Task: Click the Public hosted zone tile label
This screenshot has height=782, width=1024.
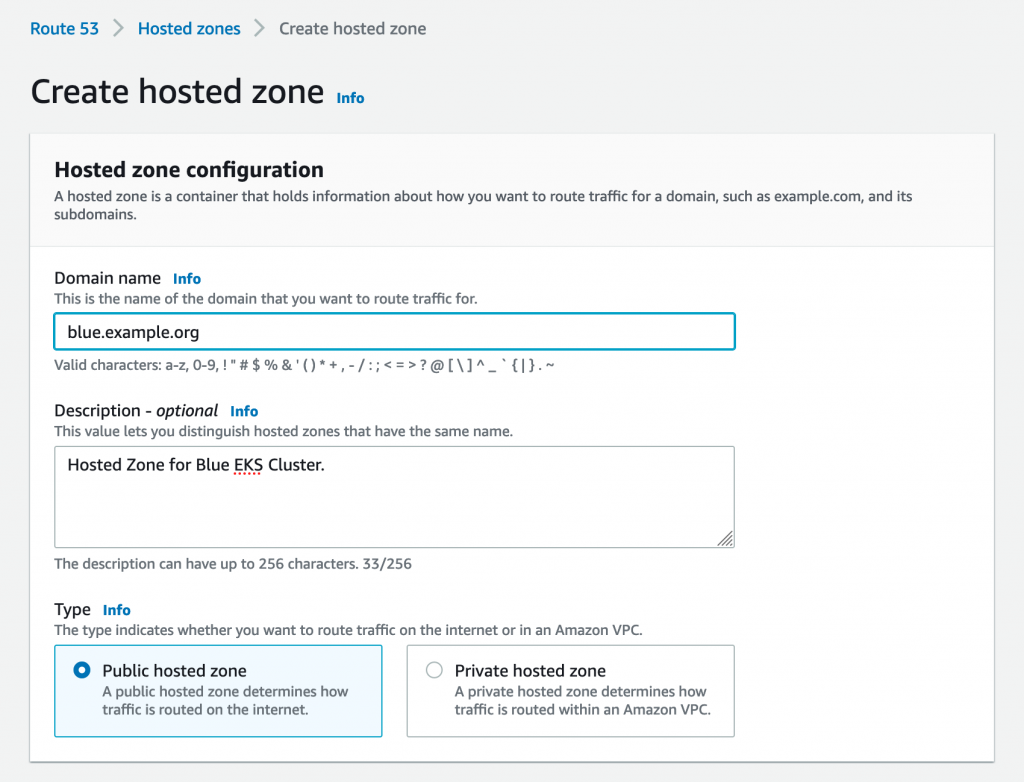Action: coord(174,671)
